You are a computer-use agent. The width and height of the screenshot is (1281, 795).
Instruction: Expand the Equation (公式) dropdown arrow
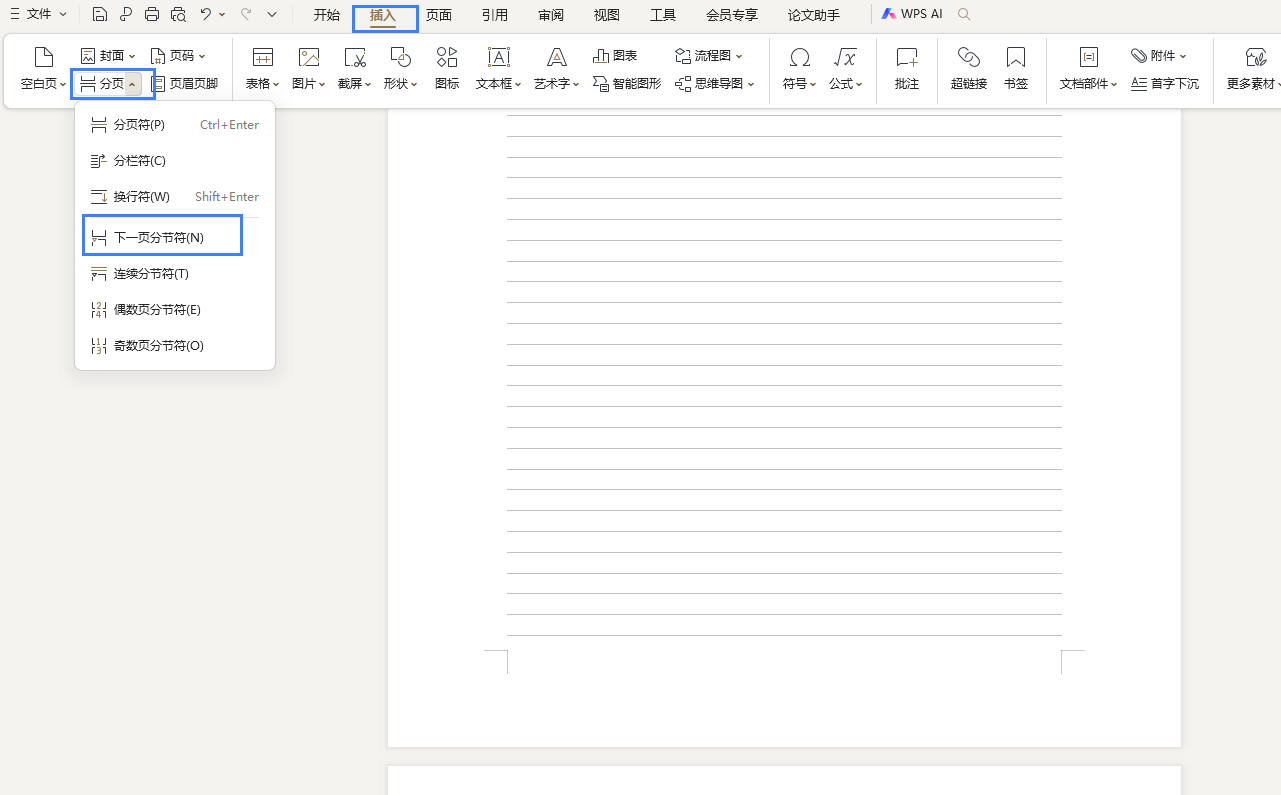tap(859, 84)
